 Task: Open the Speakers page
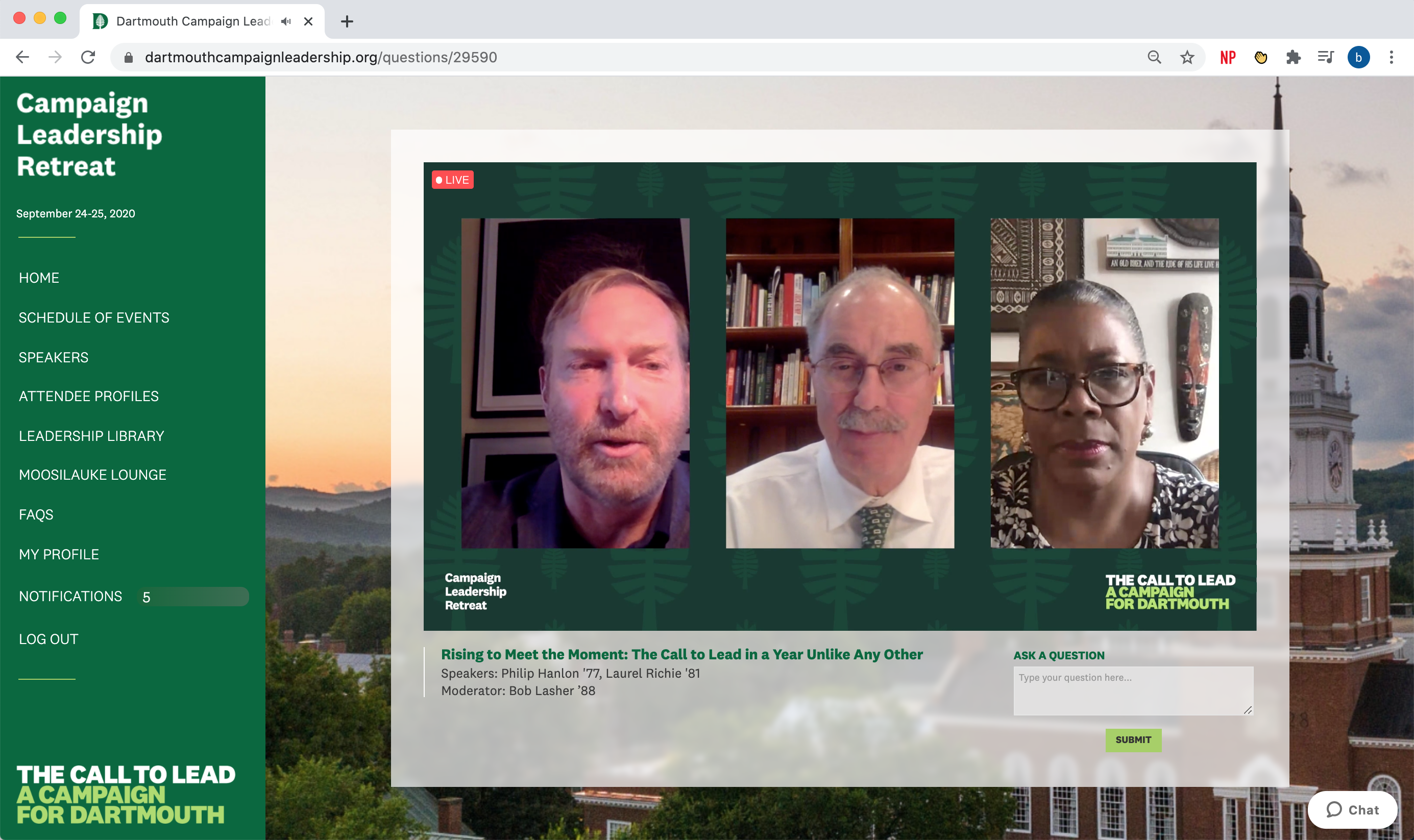tap(53, 357)
